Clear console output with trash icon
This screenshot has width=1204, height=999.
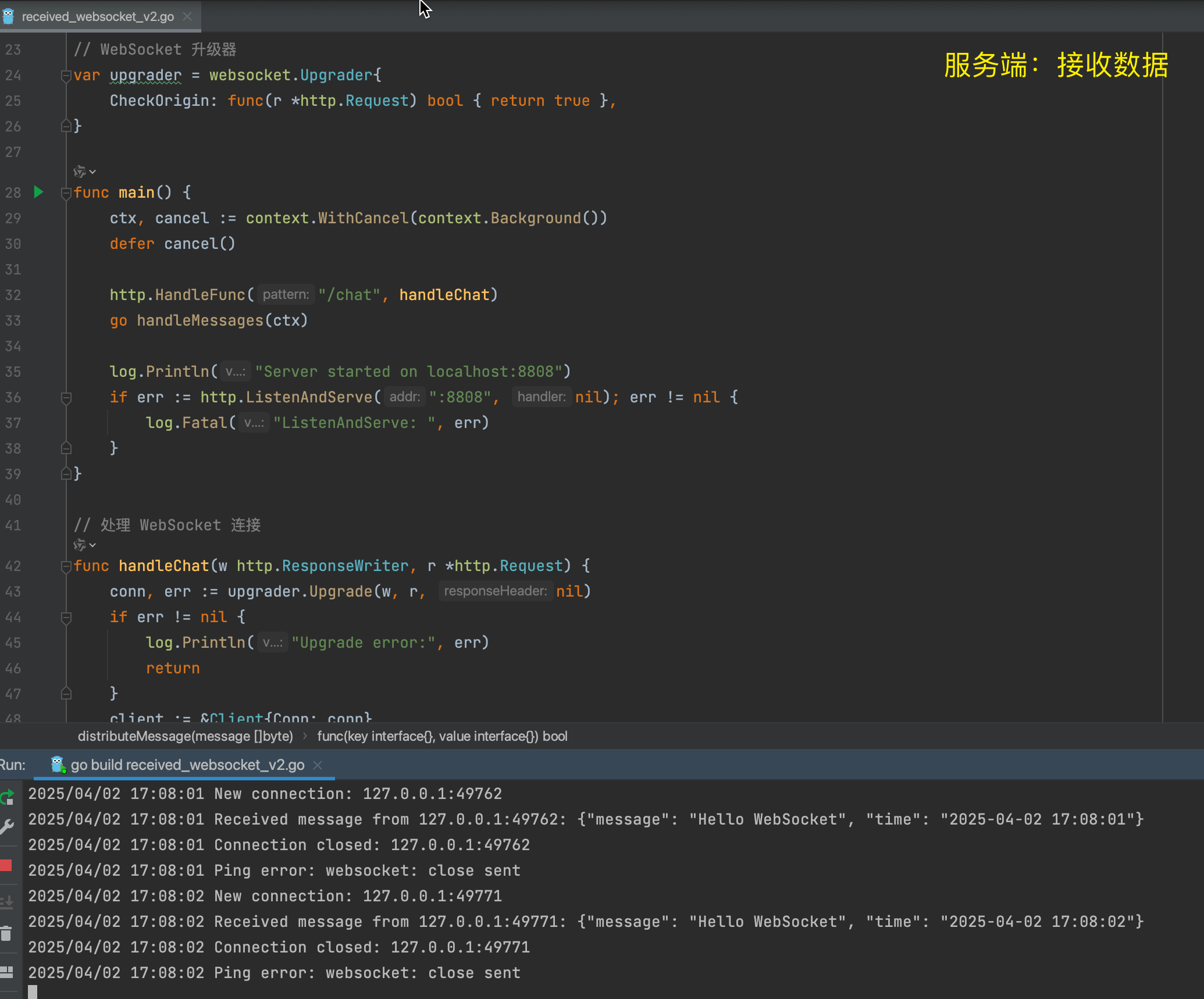pos(6,933)
